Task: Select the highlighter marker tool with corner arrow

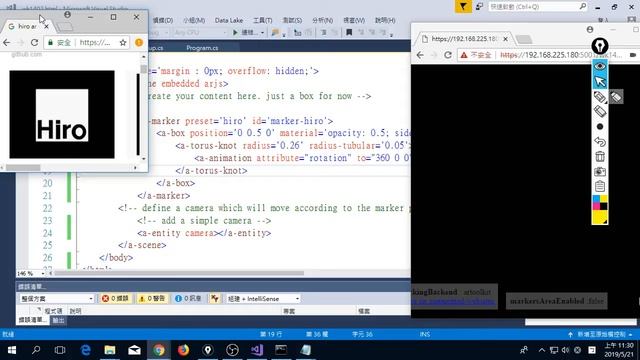Action: (x=600, y=97)
